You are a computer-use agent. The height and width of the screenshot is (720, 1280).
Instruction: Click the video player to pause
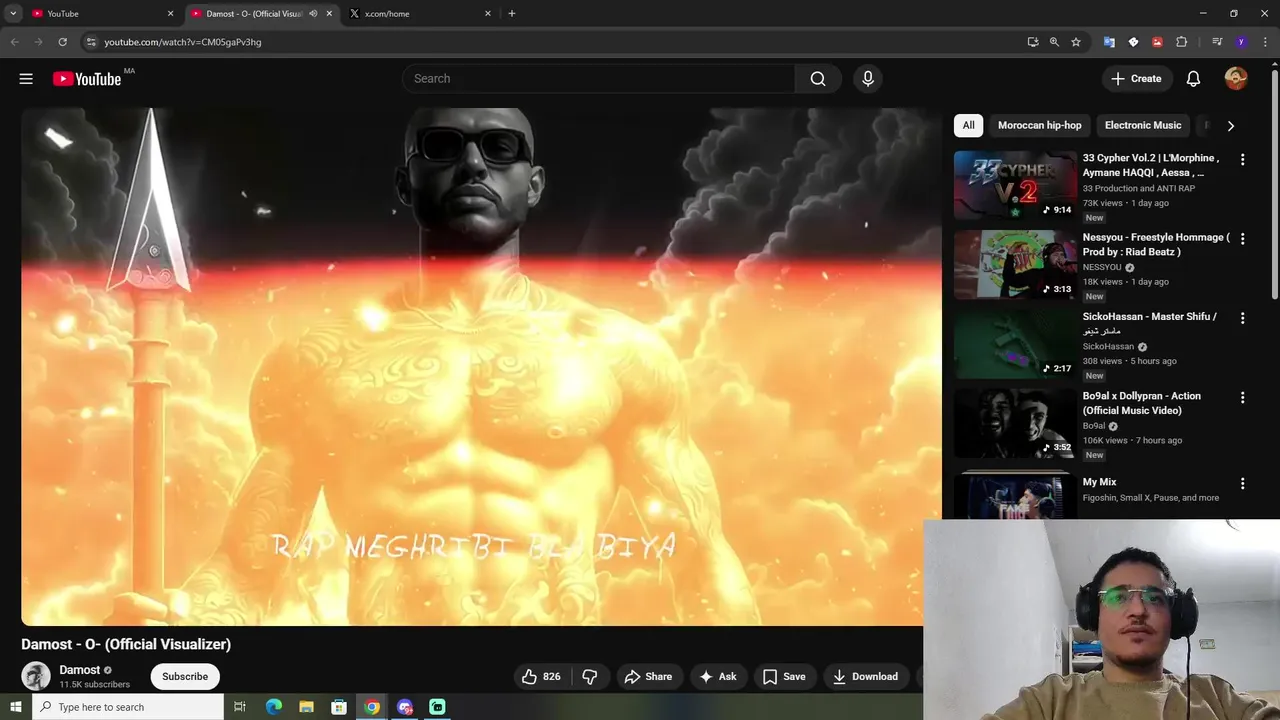point(481,367)
